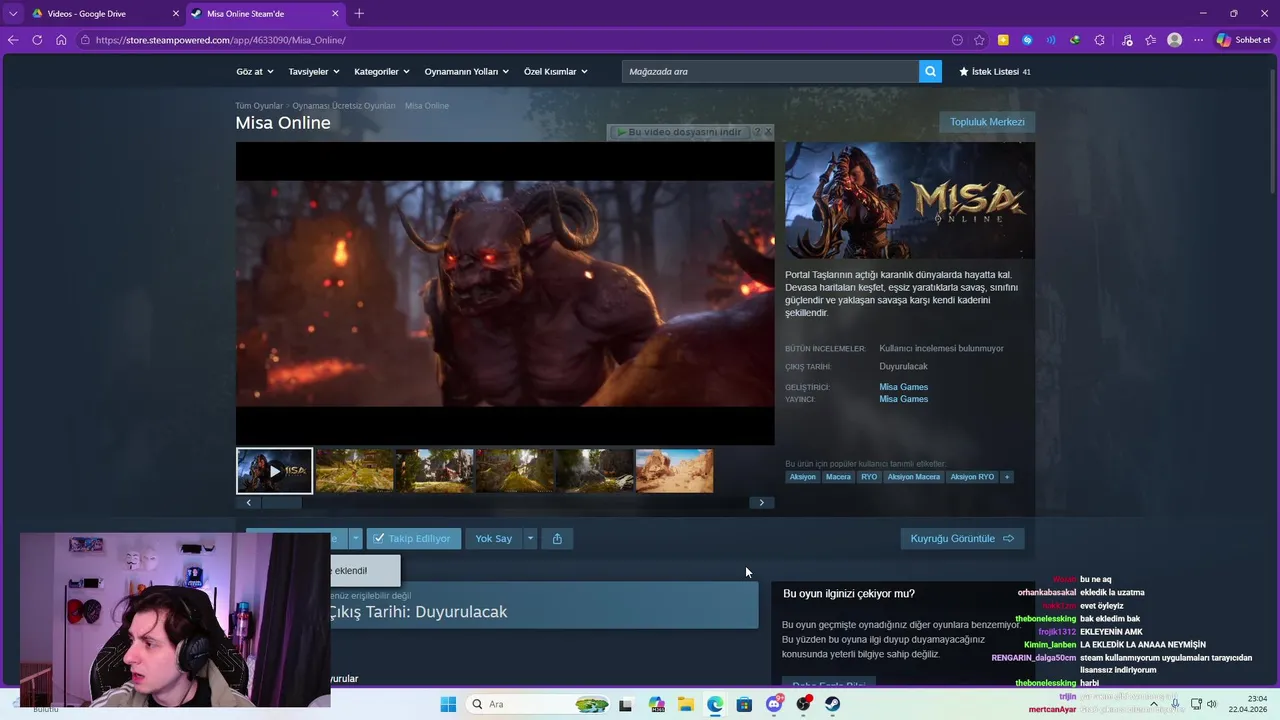
Task: Click the browser back arrow
Action: coord(13,40)
